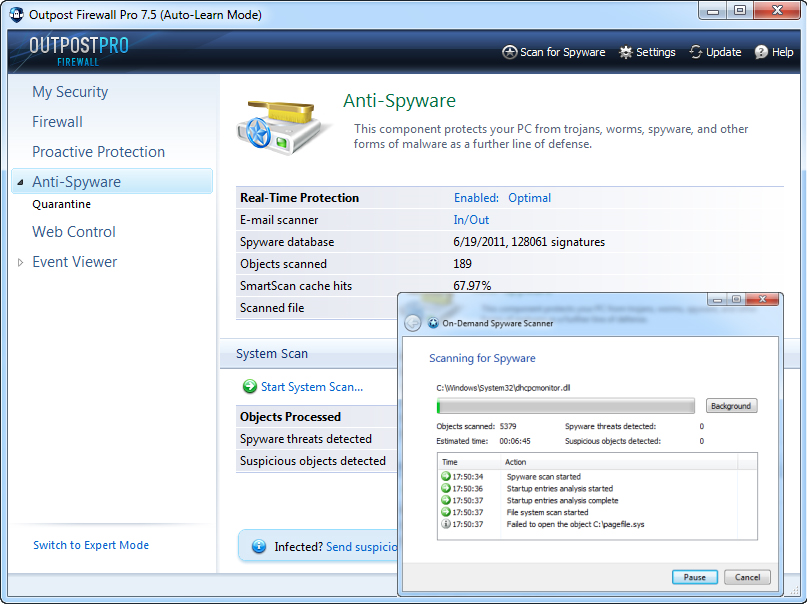Open the Firewall section
807x604 pixels.
point(57,122)
